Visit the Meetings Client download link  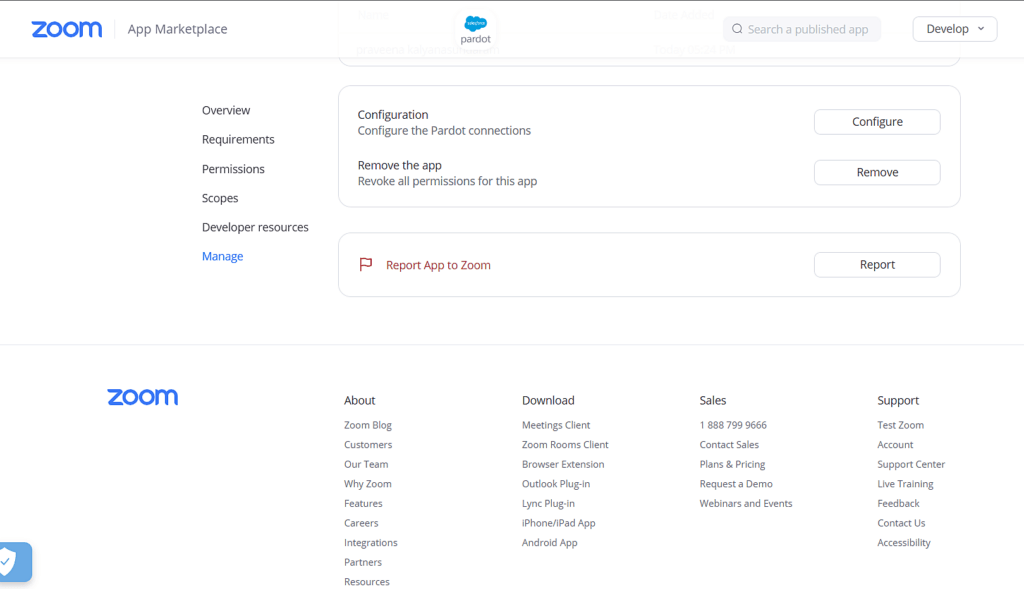click(556, 425)
